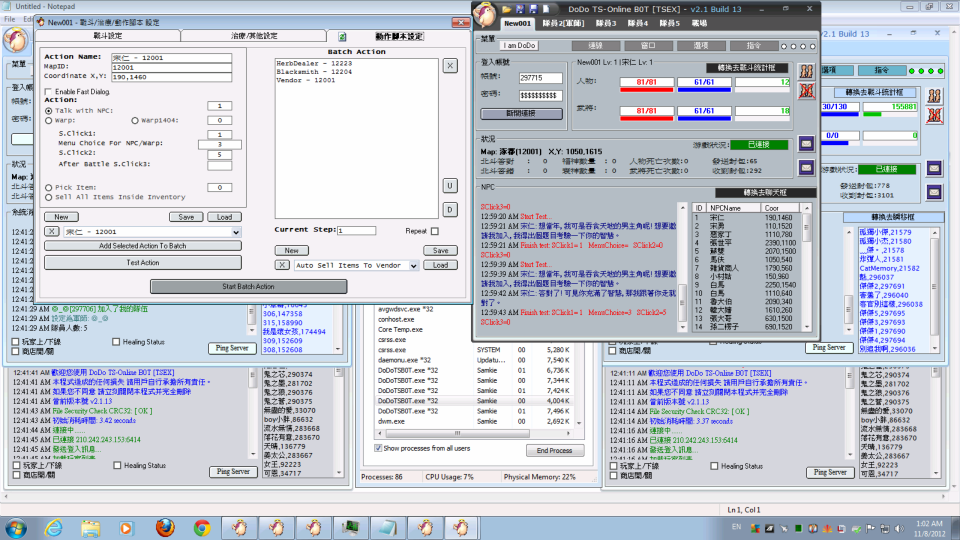Select the Warp radio button

(48, 121)
